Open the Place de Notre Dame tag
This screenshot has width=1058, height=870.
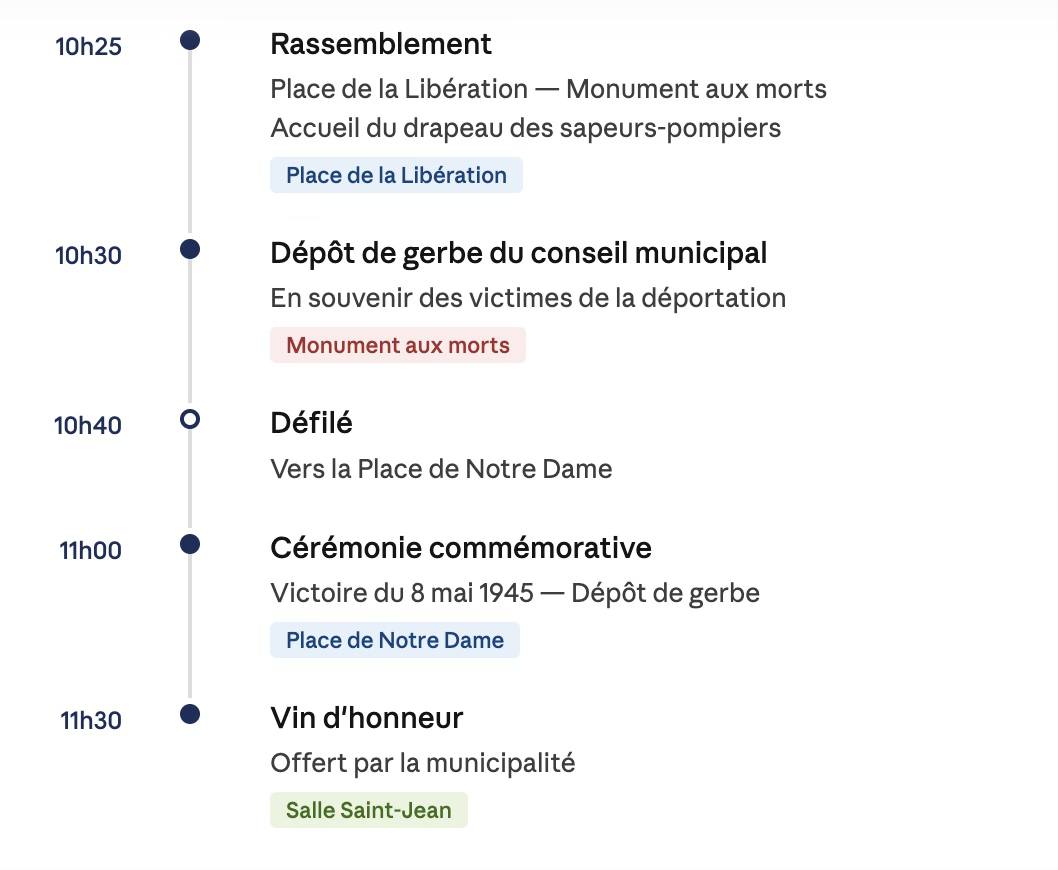point(395,640)
